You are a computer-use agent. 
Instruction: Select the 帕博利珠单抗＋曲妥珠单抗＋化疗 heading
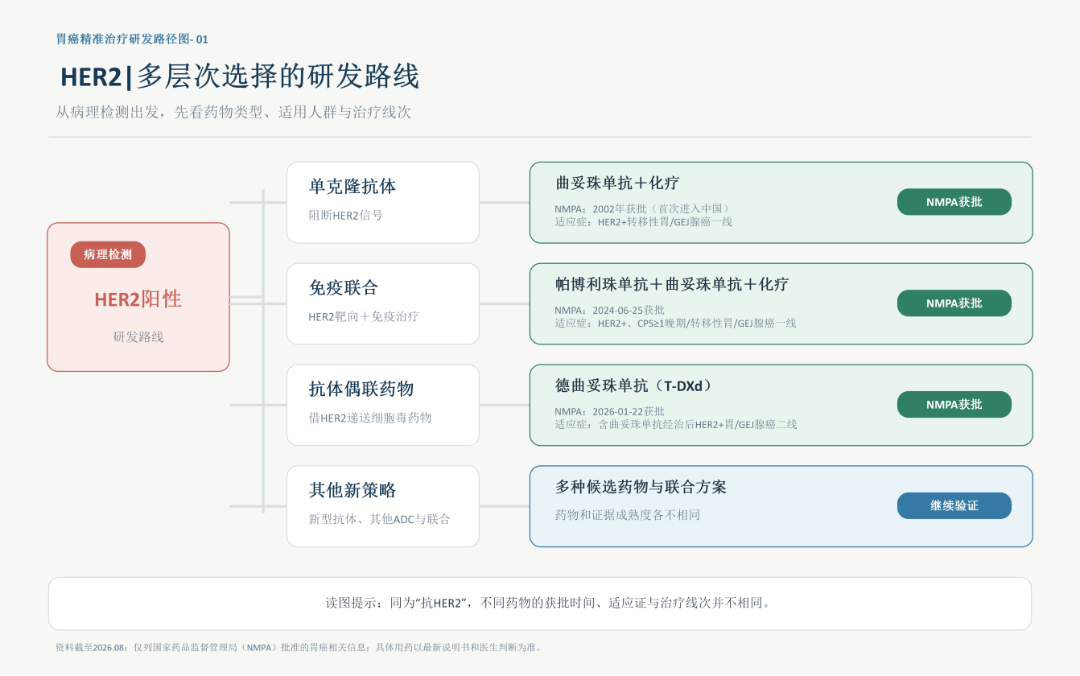tap(672, 284)
